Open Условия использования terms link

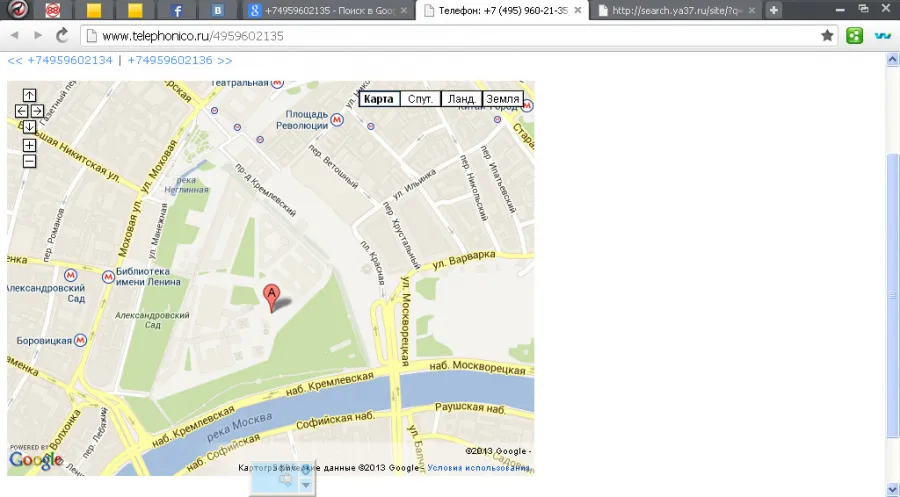(x=478, y=468)
